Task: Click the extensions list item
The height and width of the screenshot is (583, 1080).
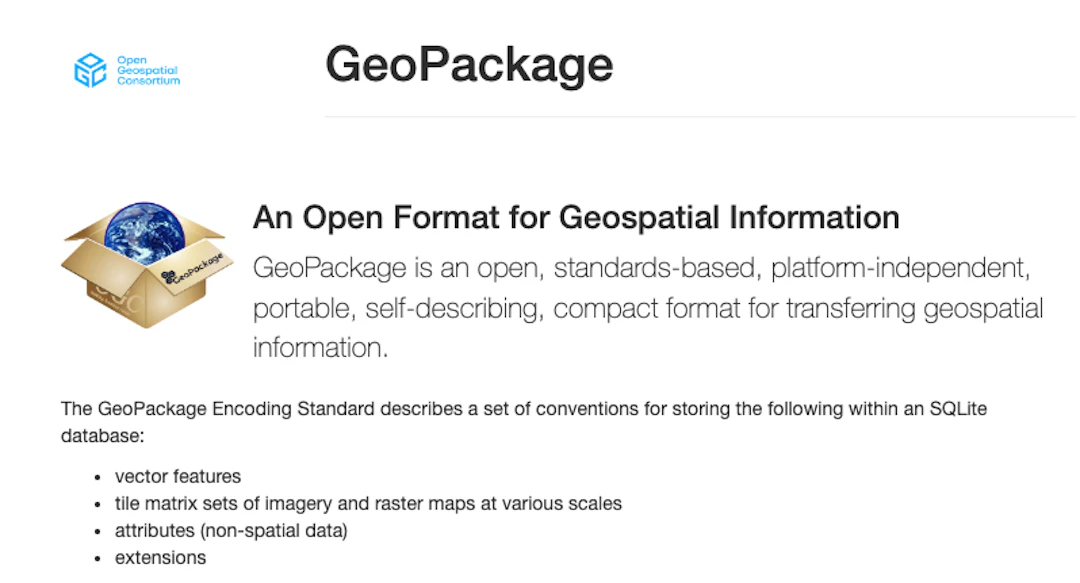Action: [160, 558]
